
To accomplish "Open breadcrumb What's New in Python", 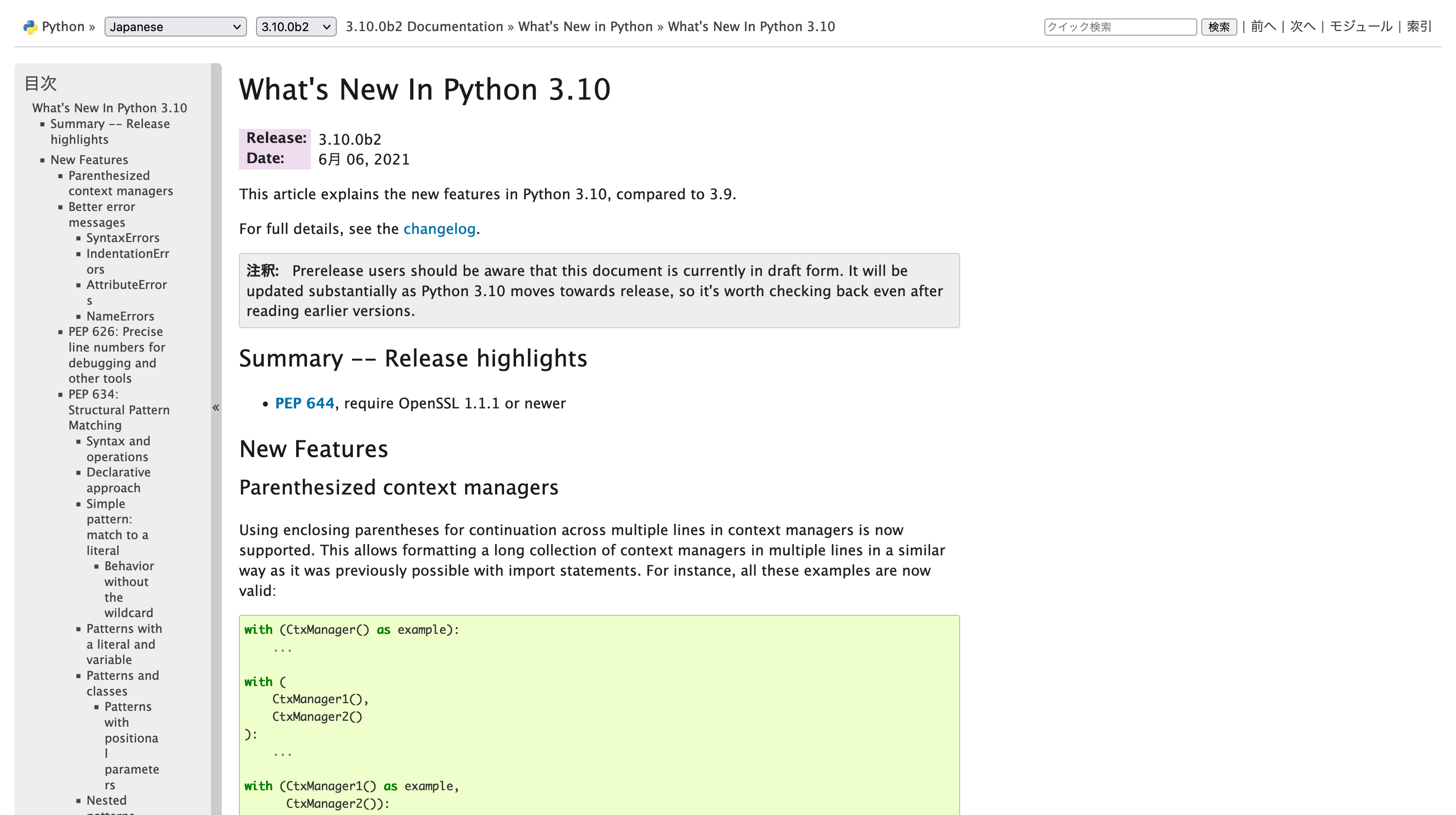I will click(x=585, y=26).
